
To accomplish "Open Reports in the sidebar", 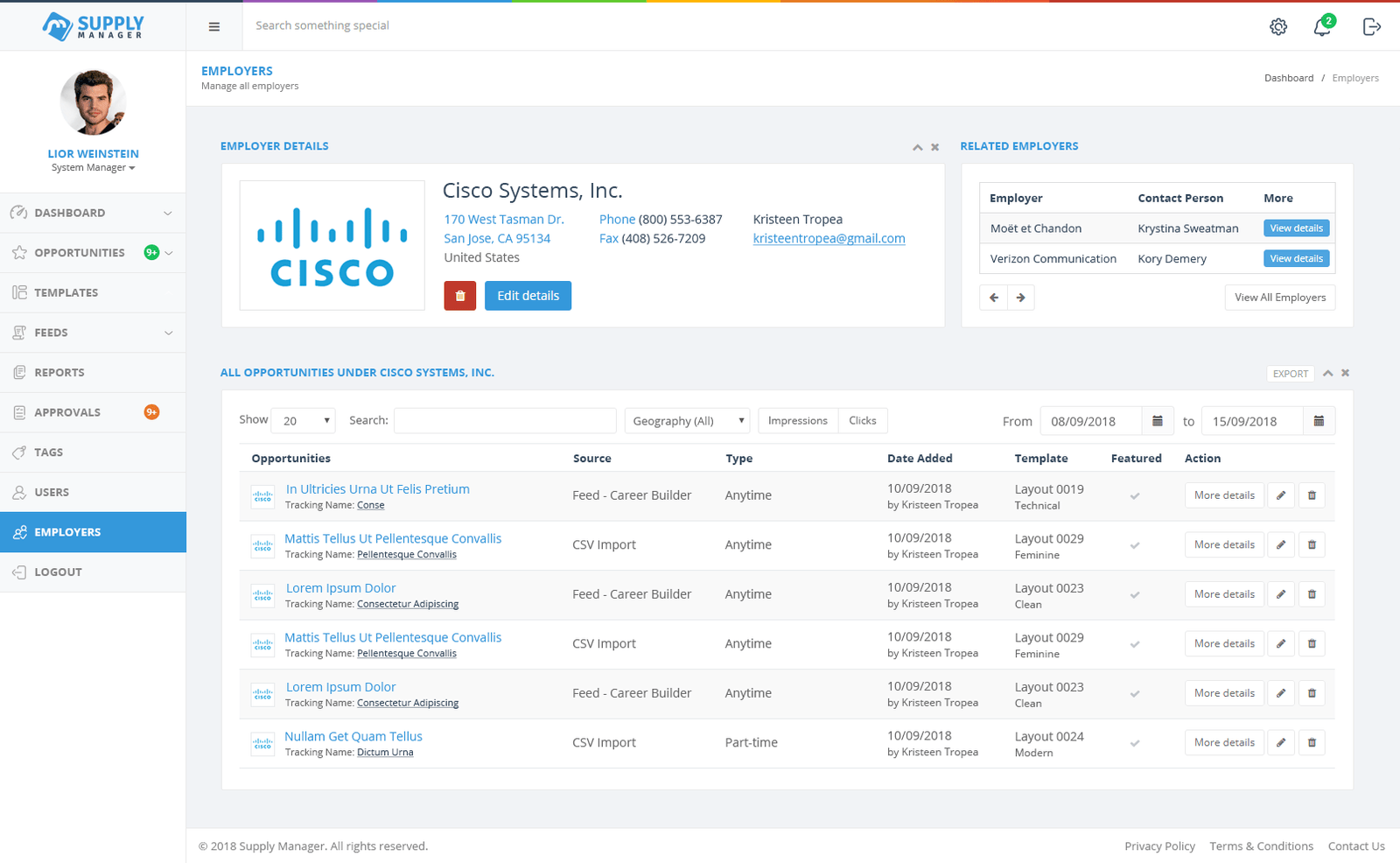I will (93, 373).
